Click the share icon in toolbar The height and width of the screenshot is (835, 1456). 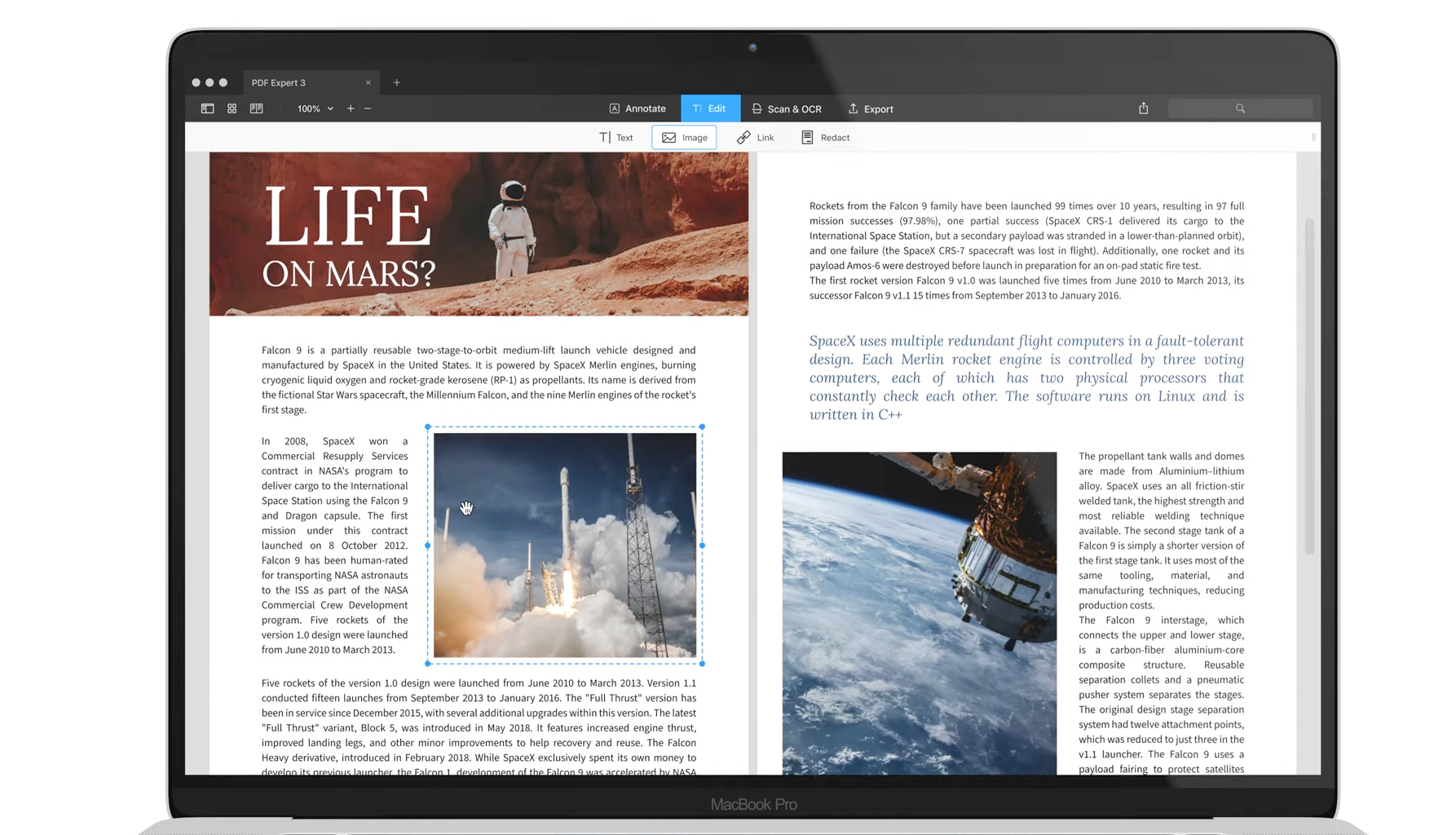[x=1144, y=108]
